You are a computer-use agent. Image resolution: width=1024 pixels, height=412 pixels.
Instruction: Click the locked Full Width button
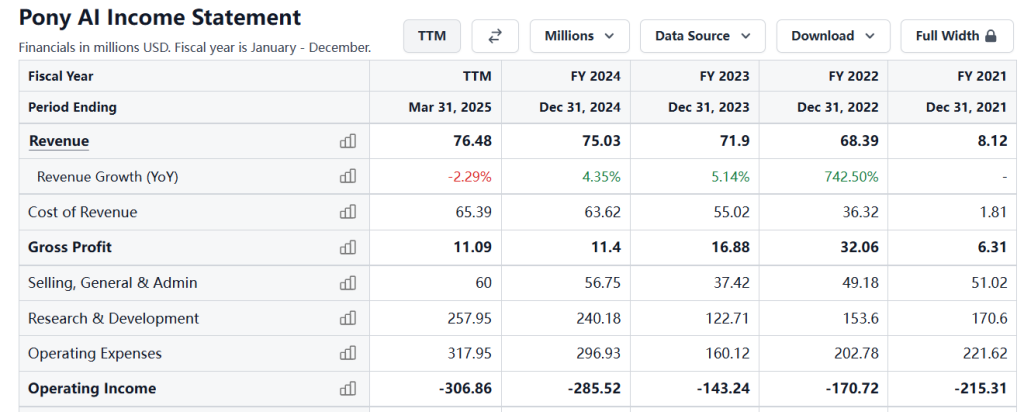pos(956,36)
